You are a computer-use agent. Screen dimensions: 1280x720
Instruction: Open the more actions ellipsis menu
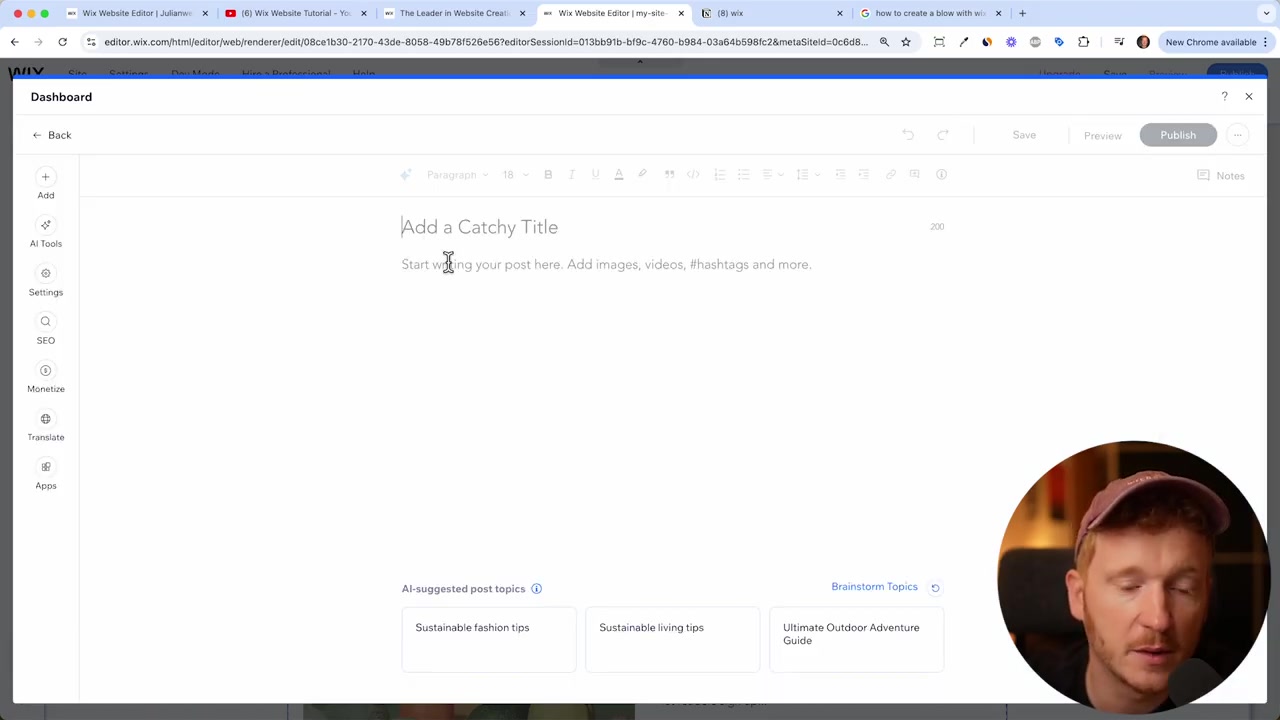click(x=1238, y=135)
